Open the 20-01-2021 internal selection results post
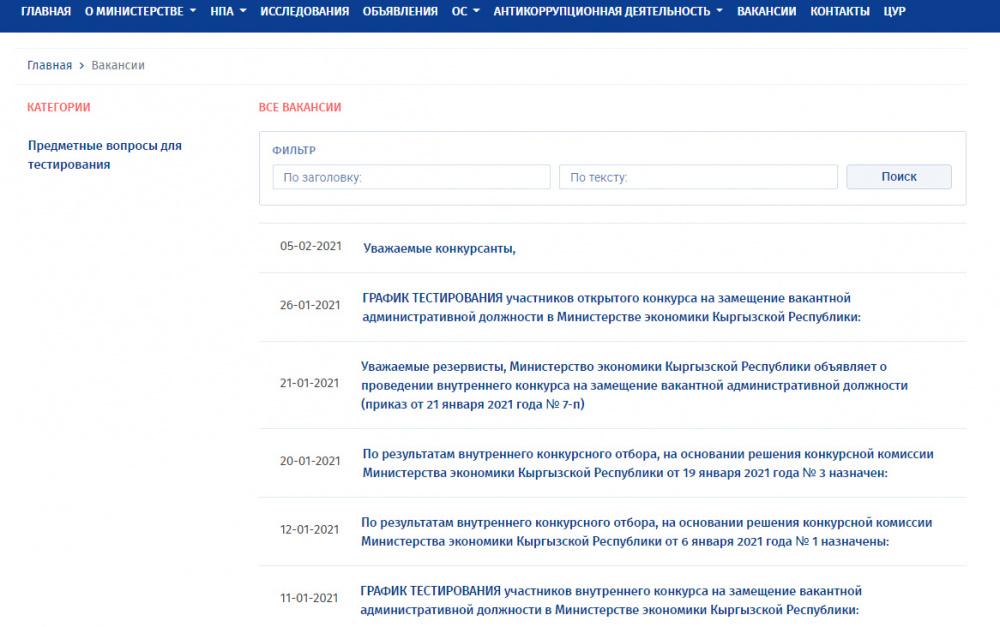 [647, 462]
